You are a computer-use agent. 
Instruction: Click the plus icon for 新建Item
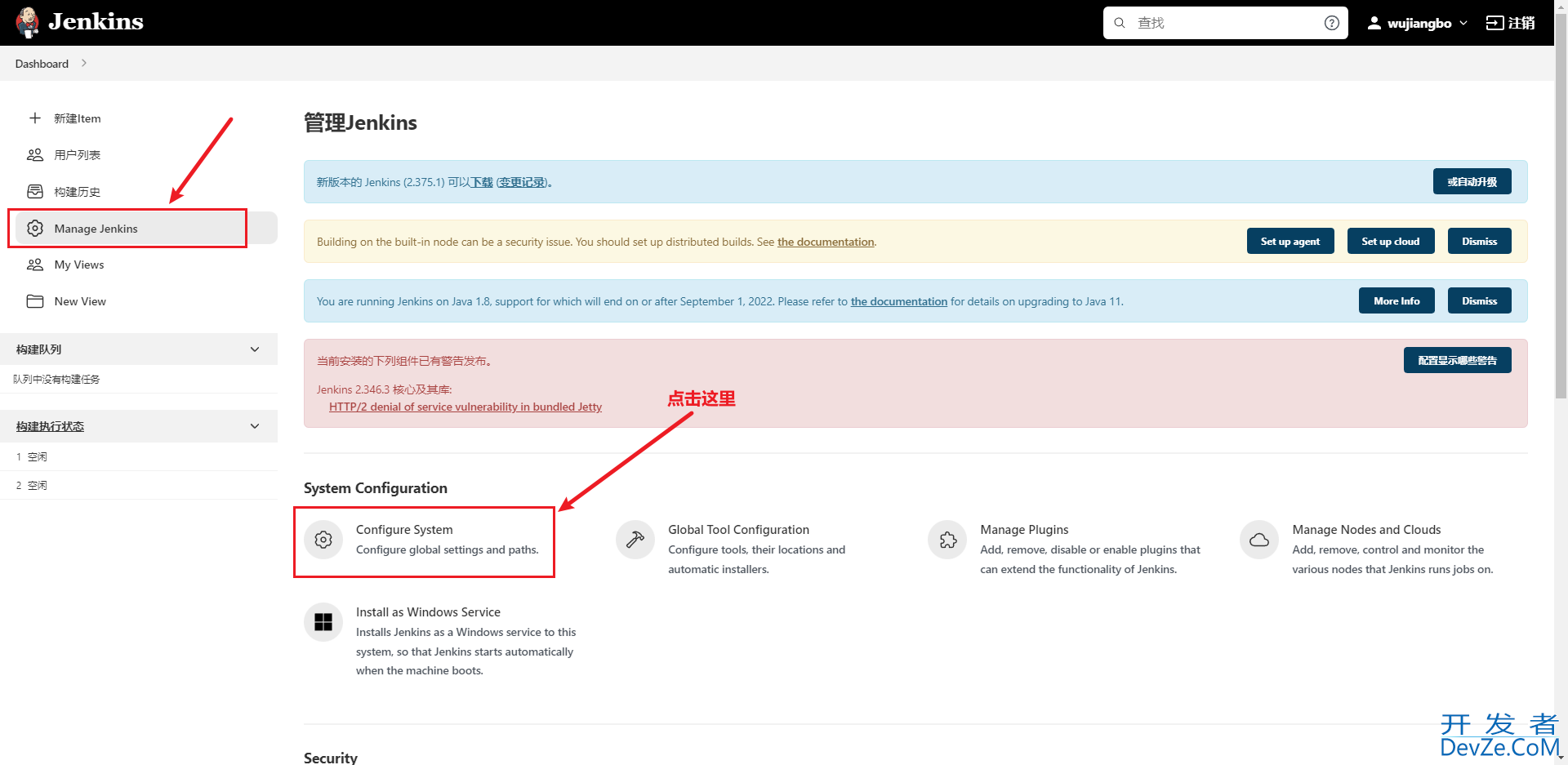pos(35,118)
